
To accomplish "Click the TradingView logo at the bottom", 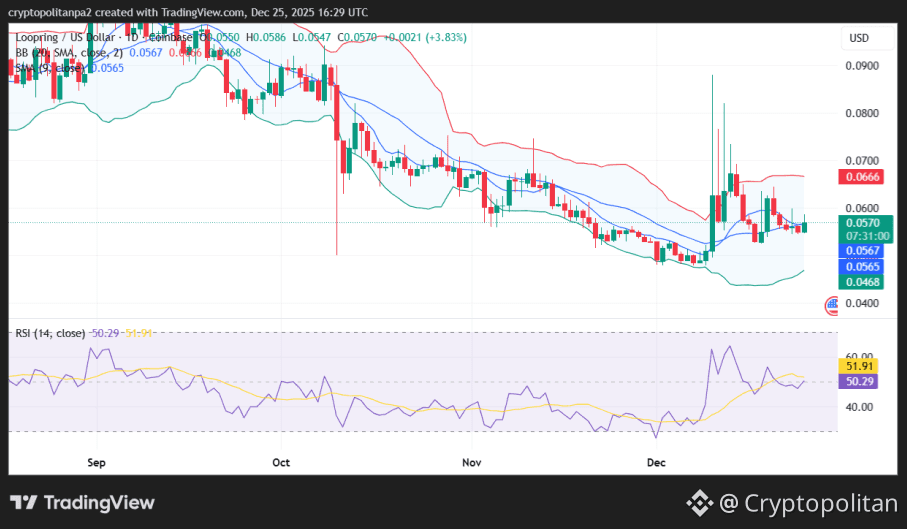I will point(82,502).
